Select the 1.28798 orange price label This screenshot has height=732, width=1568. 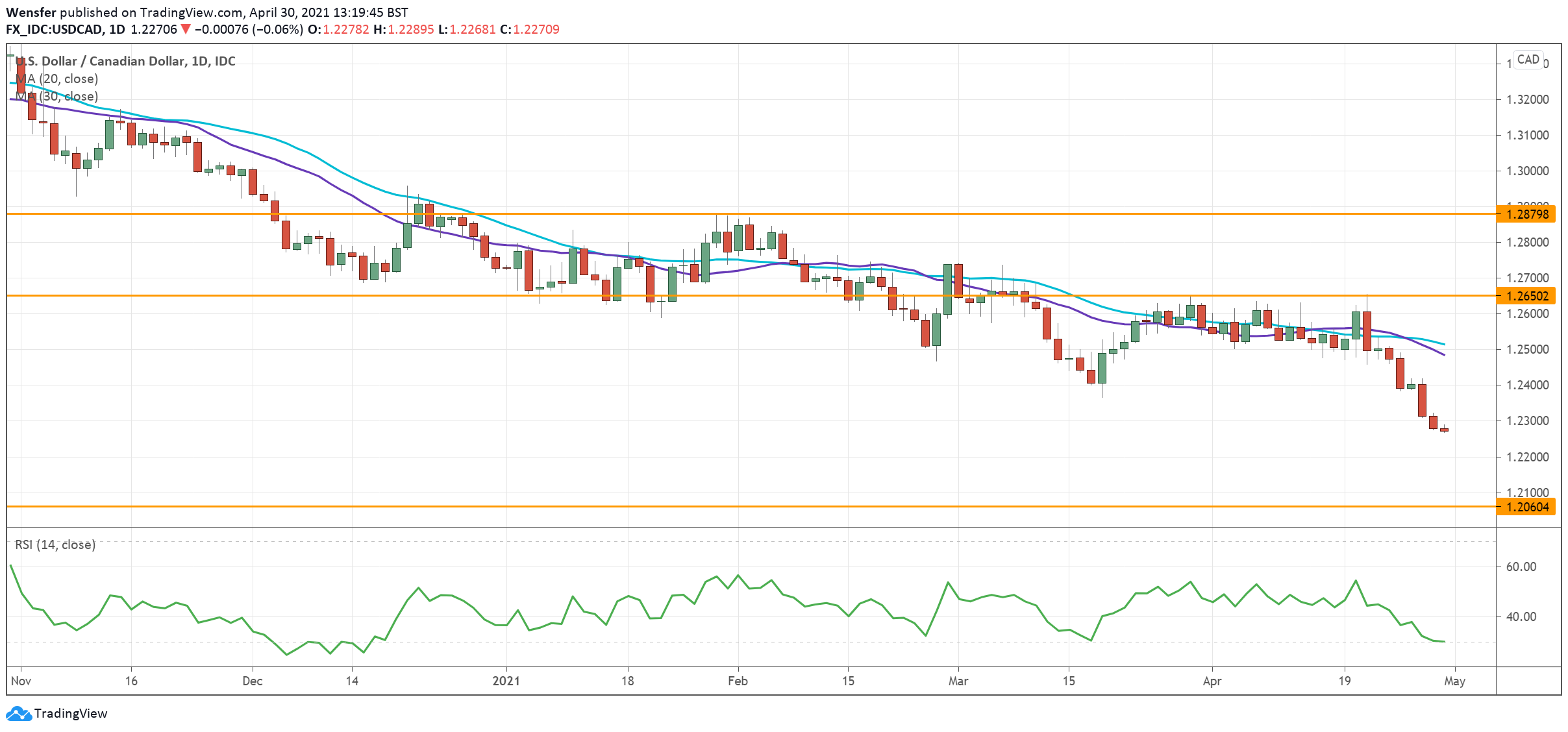point(1526,214)
